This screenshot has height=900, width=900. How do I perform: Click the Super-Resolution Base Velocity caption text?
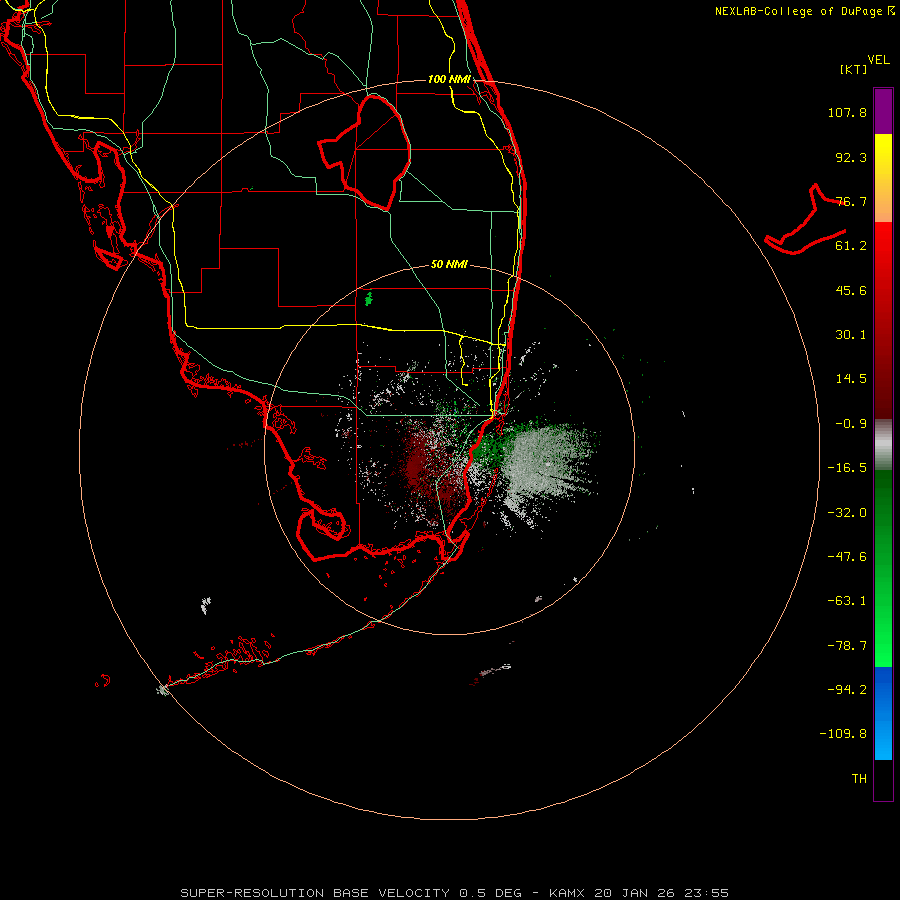[455, 893]
